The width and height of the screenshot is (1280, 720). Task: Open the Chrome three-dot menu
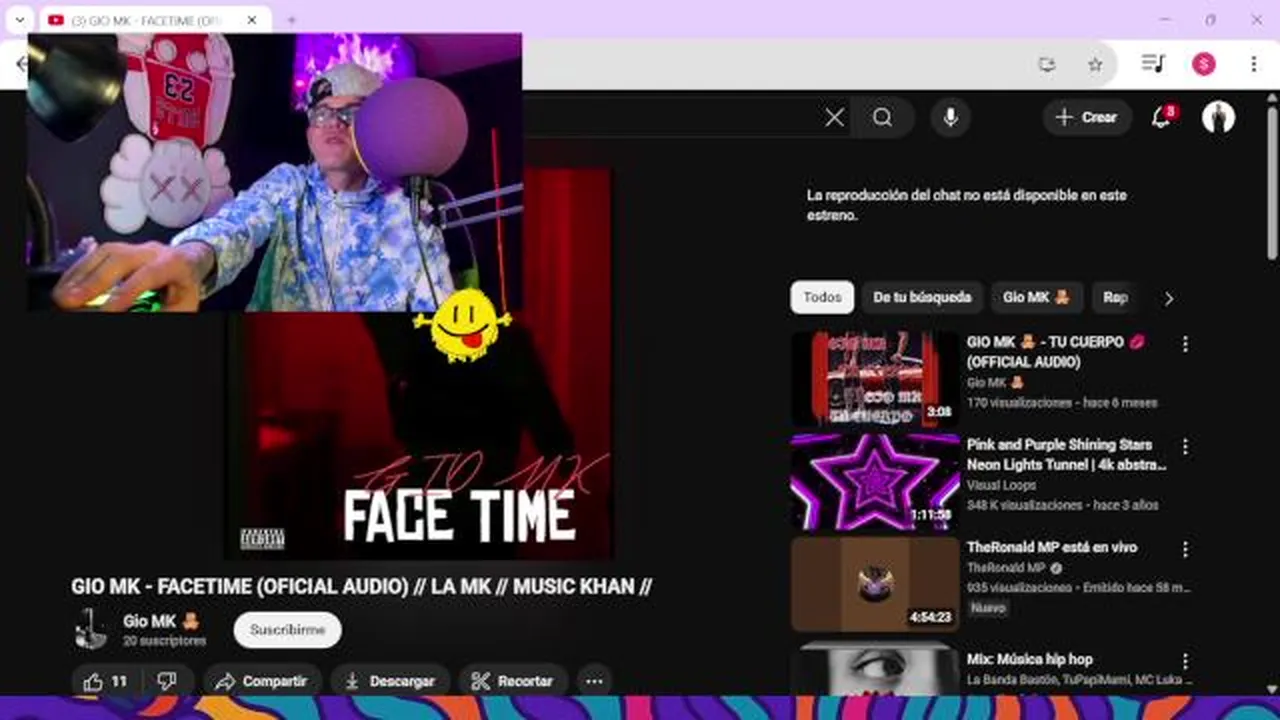(x=1253, y=64)
